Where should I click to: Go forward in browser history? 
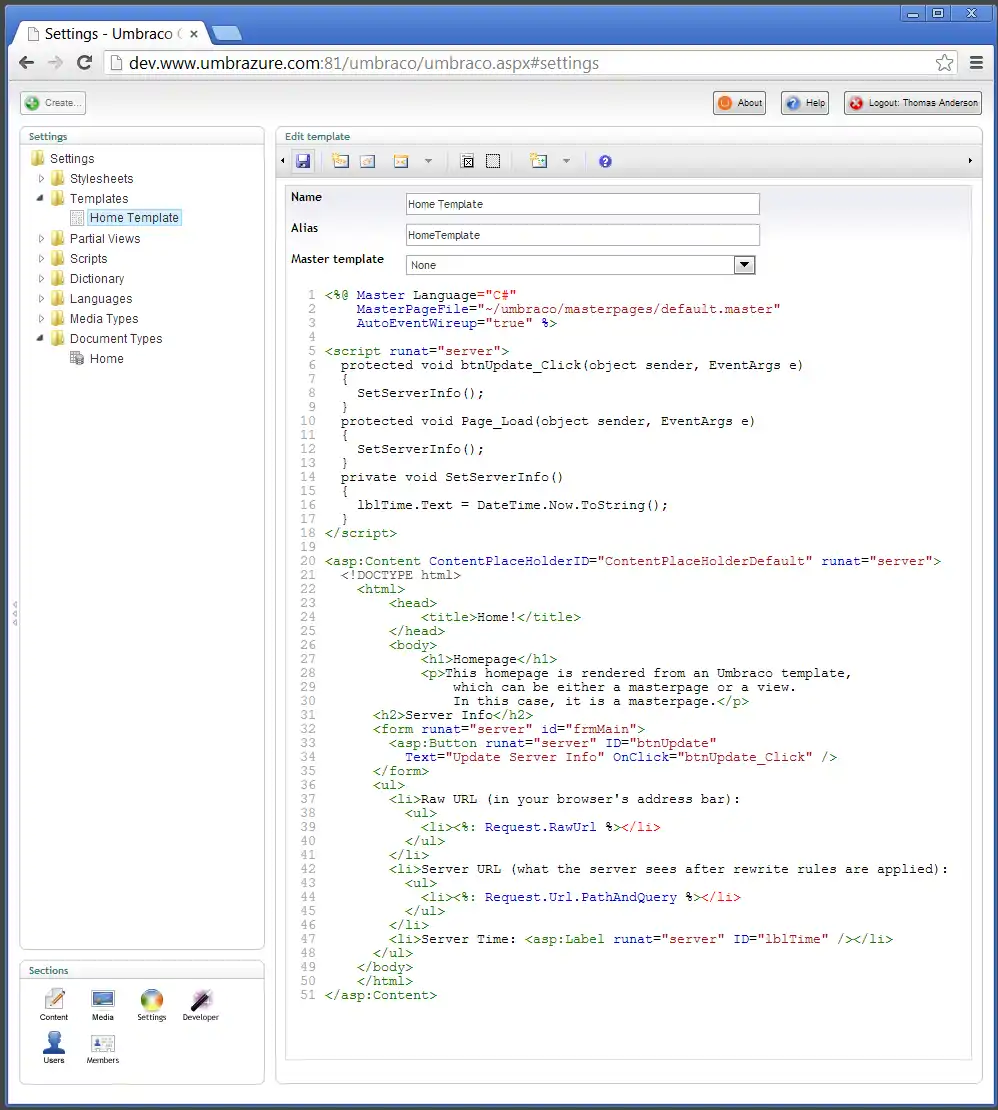[x=55, y=62]
